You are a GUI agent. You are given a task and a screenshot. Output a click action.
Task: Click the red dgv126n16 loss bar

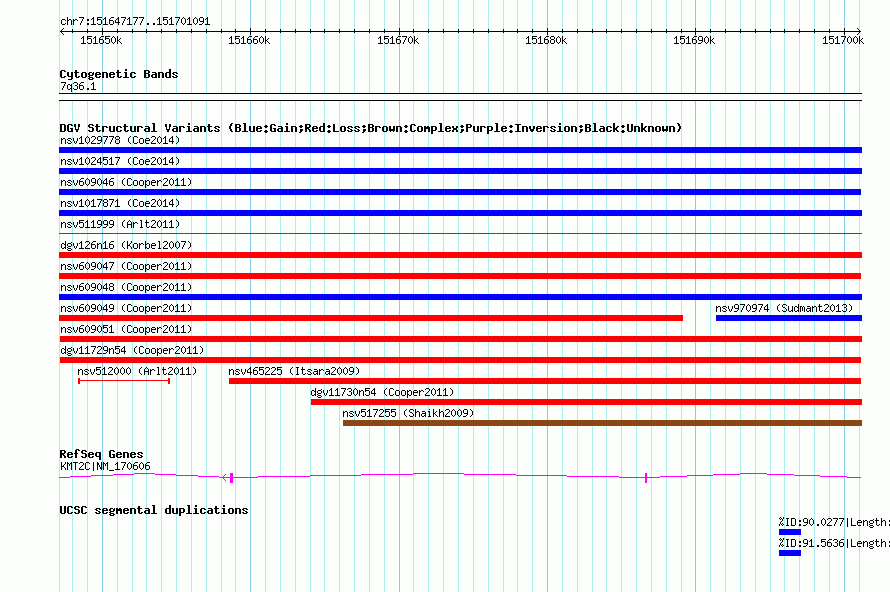tap(460, 255)
